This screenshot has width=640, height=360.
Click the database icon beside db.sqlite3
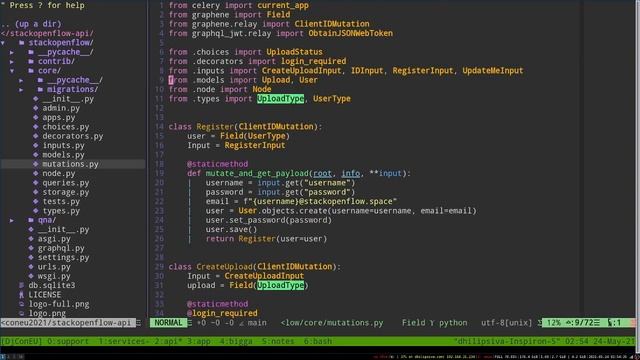point(22,286)
